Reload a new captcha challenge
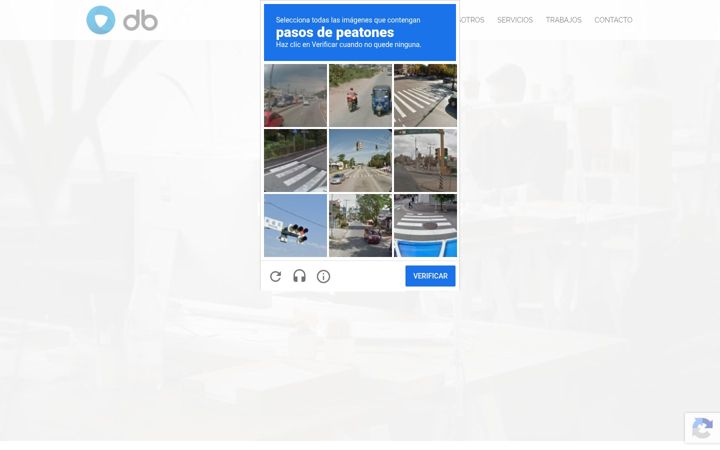The width and height of the screenshot is (720, 450). (x=276, y=276)
